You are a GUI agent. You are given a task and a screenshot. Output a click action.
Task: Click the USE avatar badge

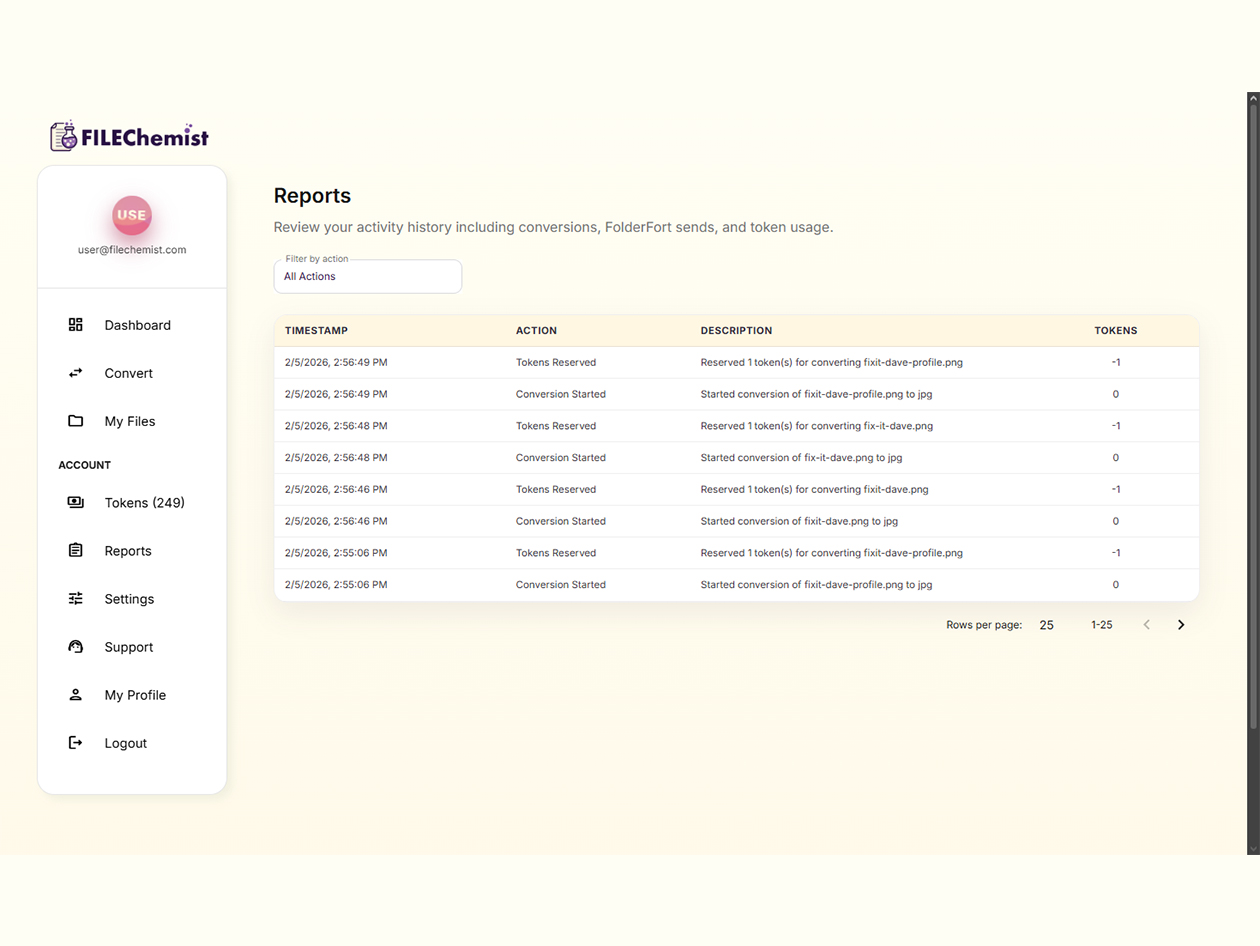pyautogui.click(x=131, y=215)
